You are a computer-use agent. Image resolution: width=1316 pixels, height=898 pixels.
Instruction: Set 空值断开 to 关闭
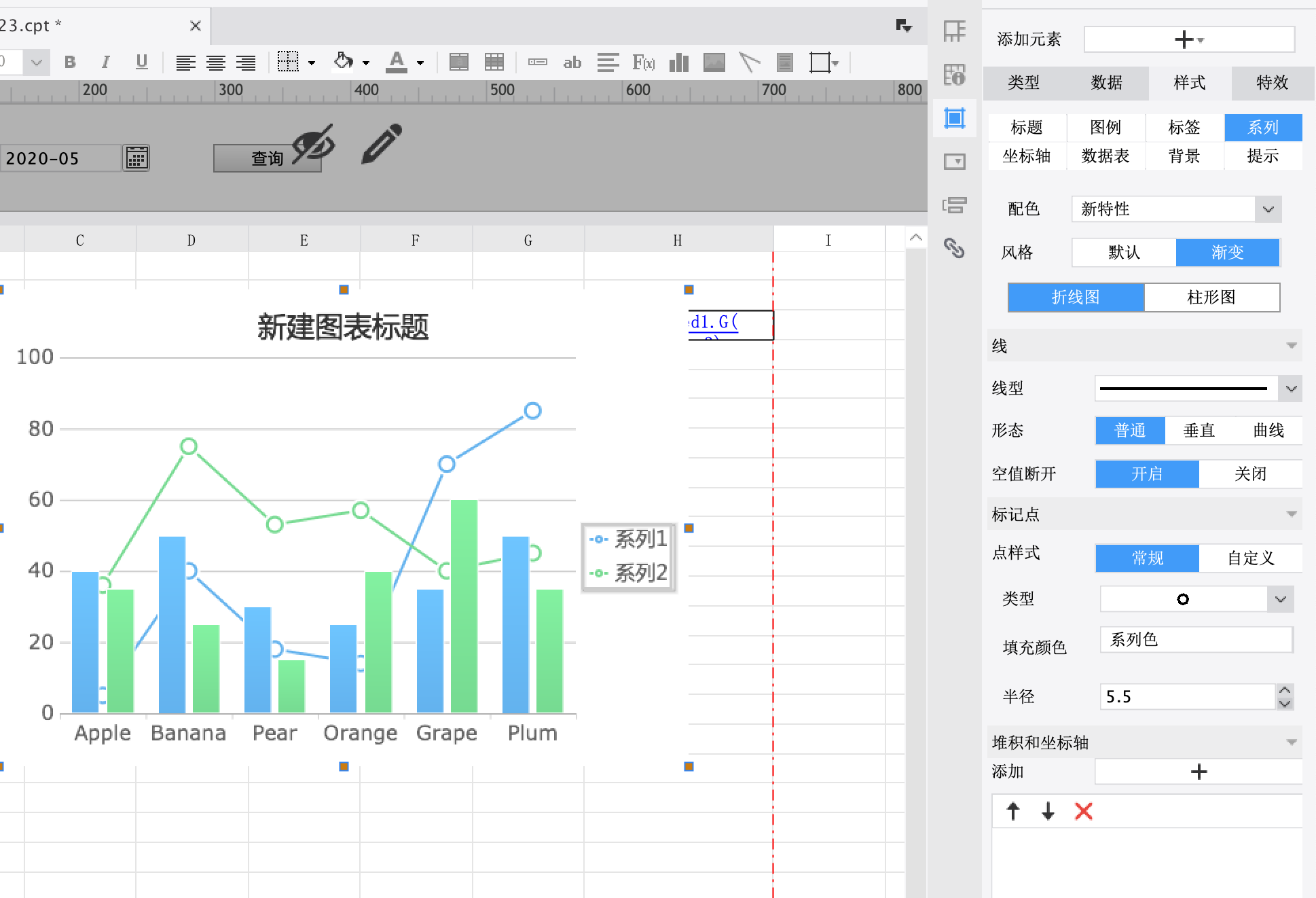point(1250,474)
